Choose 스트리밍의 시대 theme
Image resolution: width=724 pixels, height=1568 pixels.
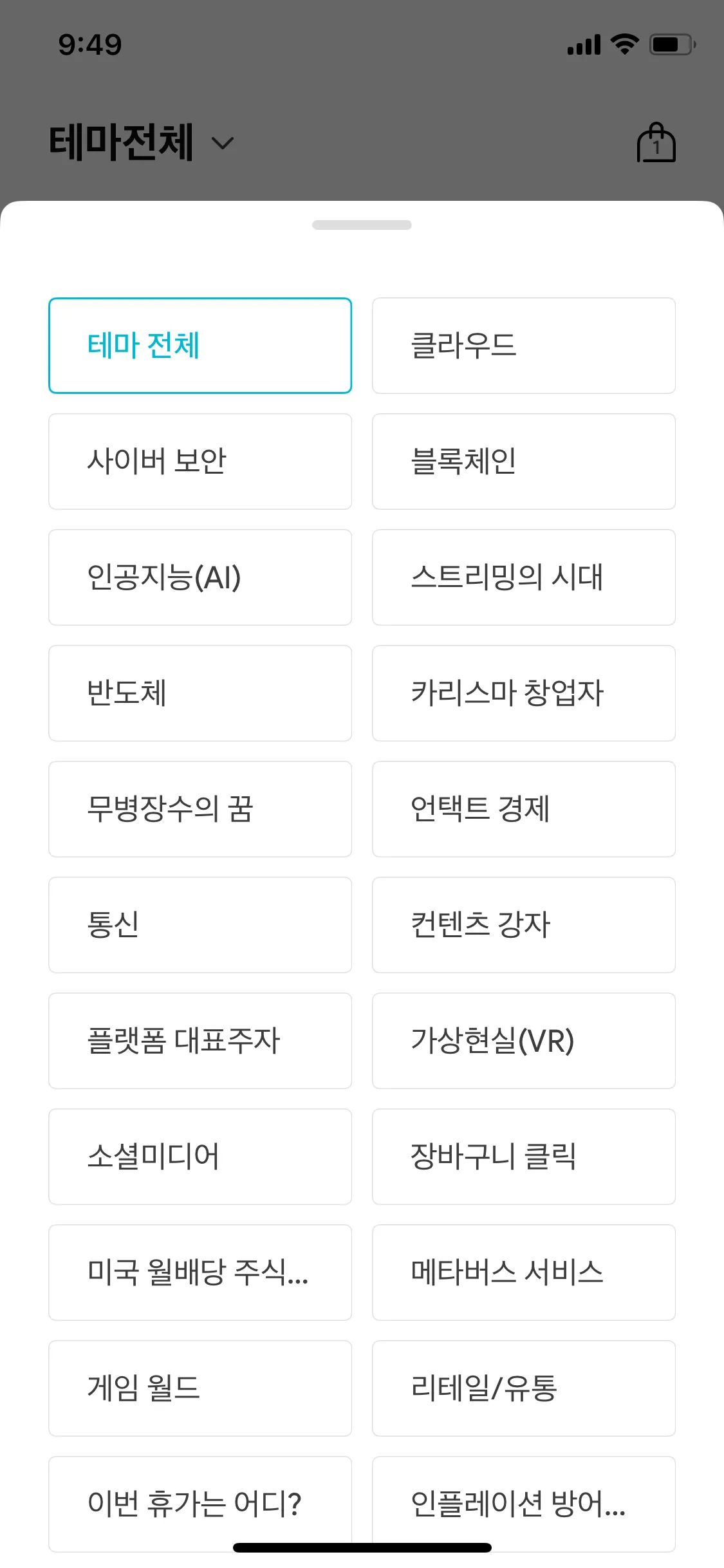tap(523, 577)
